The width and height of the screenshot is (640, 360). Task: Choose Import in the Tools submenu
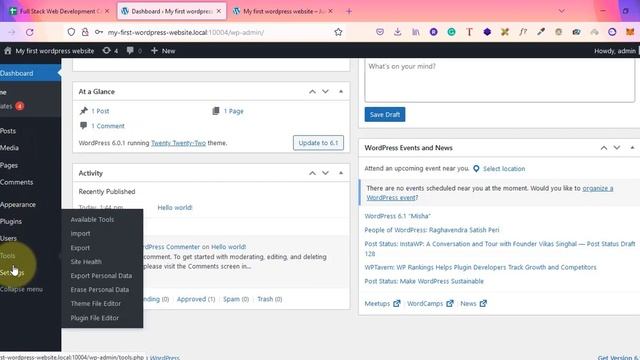click(80, 233)
